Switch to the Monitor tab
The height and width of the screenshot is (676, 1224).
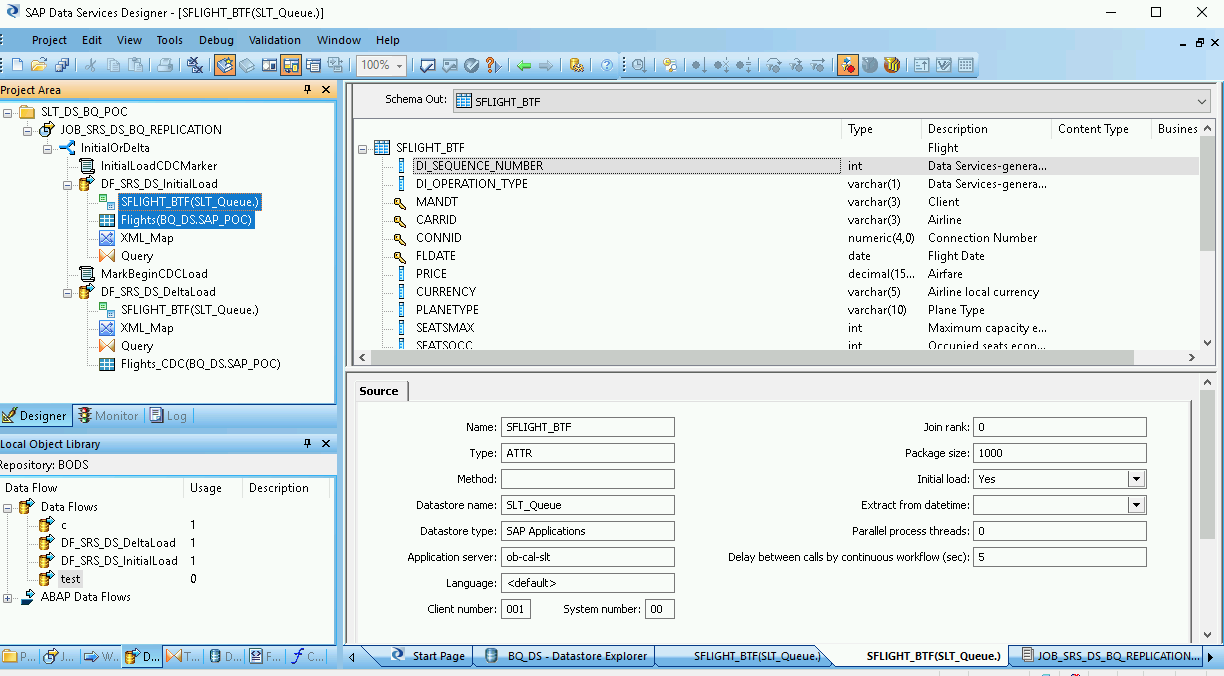[x=108, y=416]
